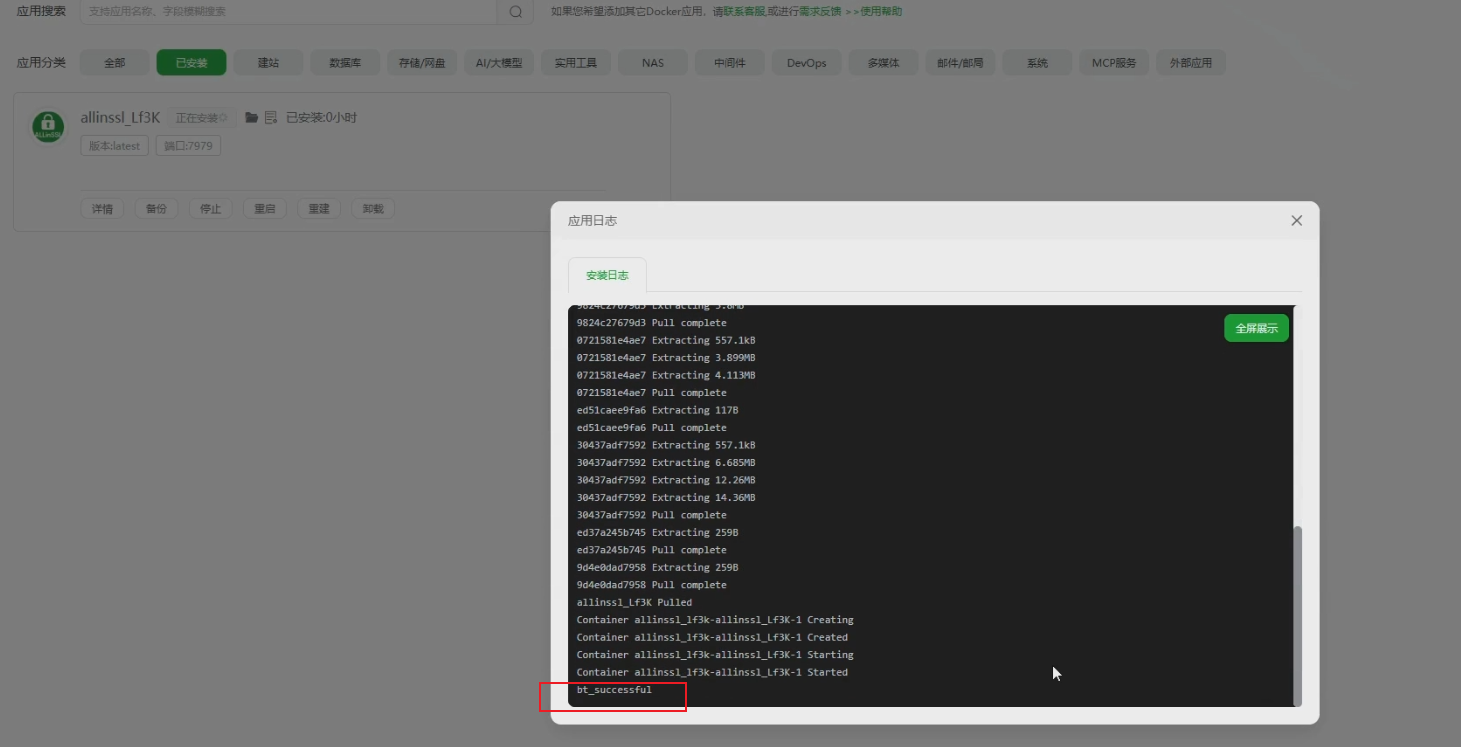Switch to the 安装日志 tab in dialog
The image size is (1461, 747).
[607, 273]
